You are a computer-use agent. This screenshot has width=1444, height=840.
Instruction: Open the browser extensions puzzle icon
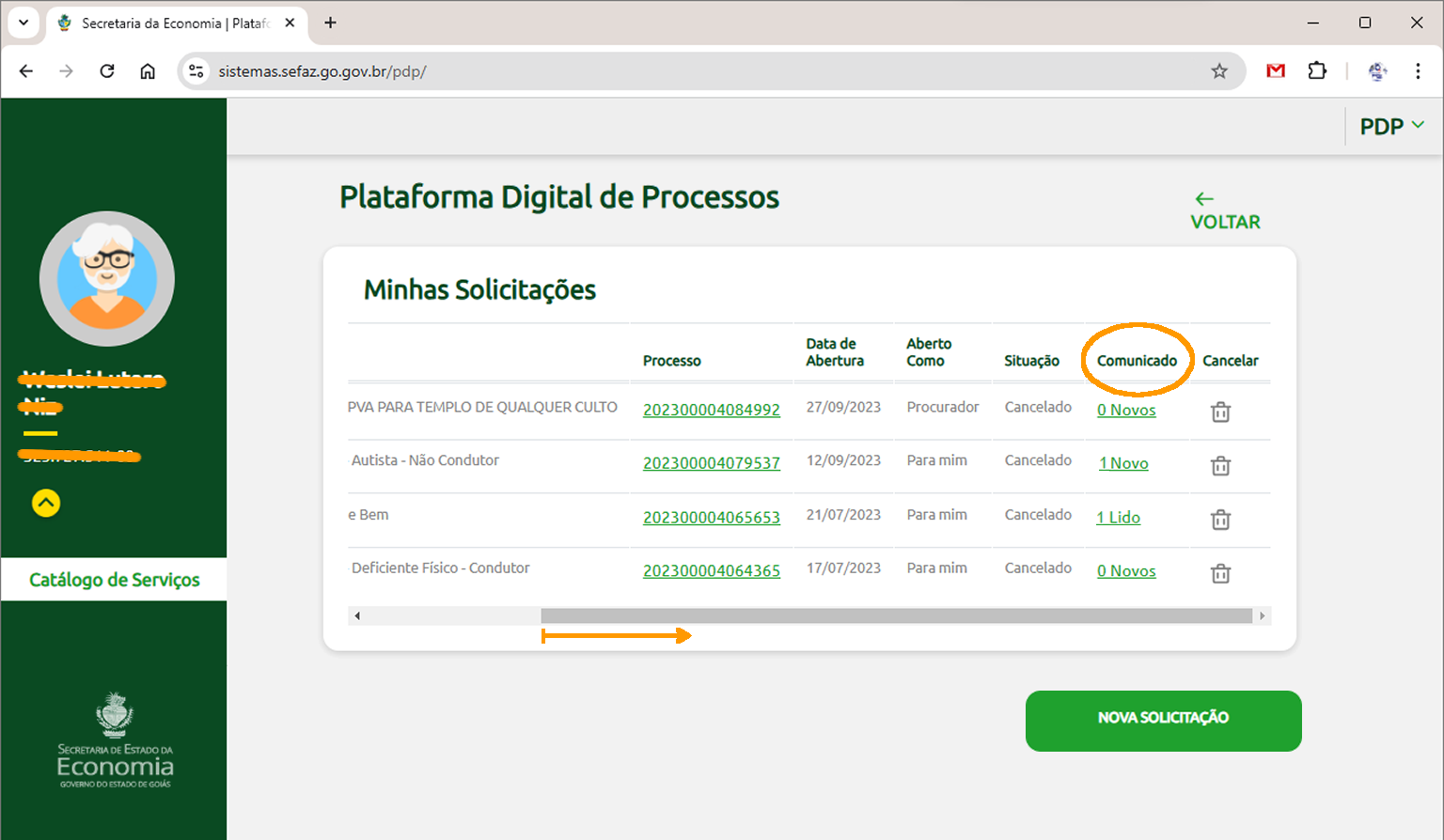[1317, 70]
